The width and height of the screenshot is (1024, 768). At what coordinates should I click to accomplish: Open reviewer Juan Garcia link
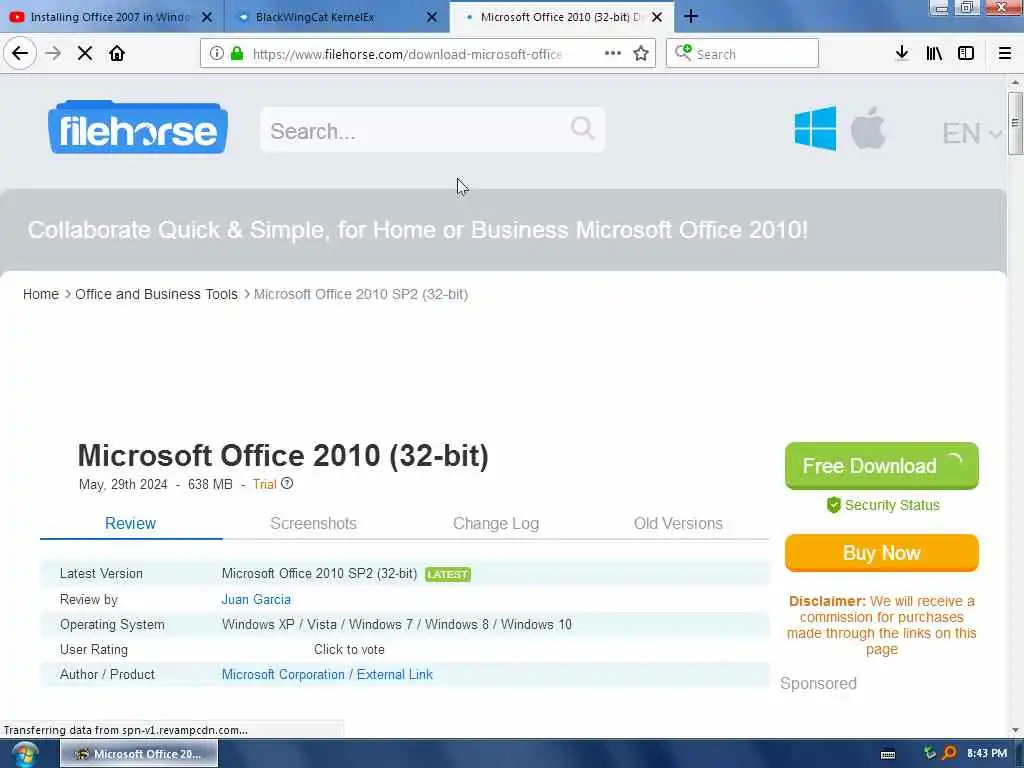[256, 599]
